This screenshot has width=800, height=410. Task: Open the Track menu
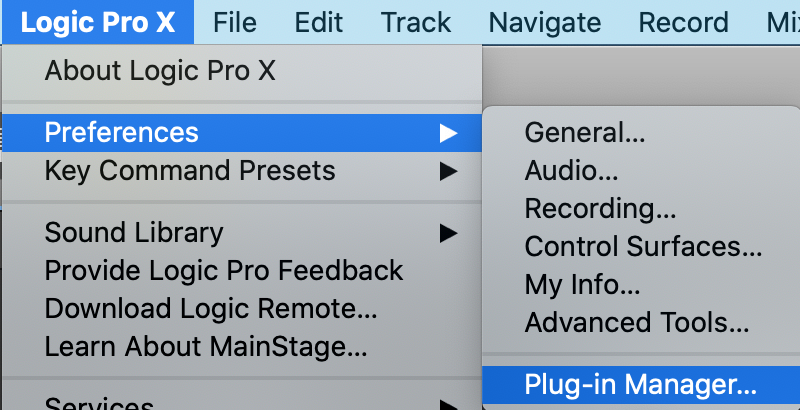[x=416, y=22]
